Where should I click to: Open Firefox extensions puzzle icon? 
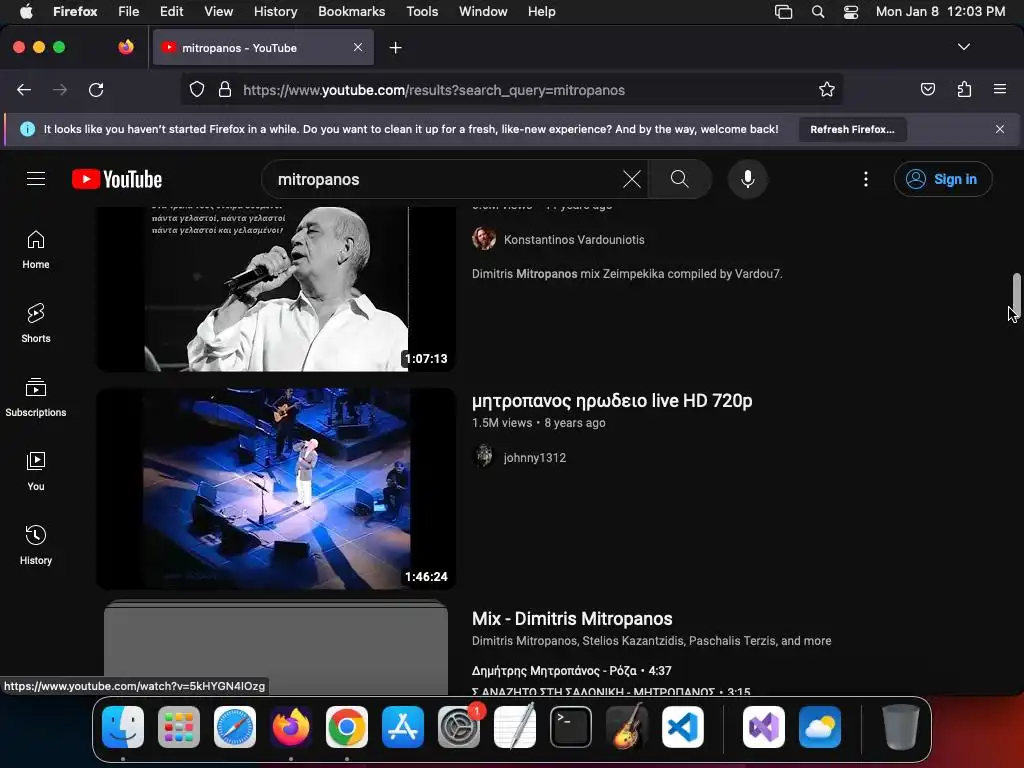[x=965, y=89]
